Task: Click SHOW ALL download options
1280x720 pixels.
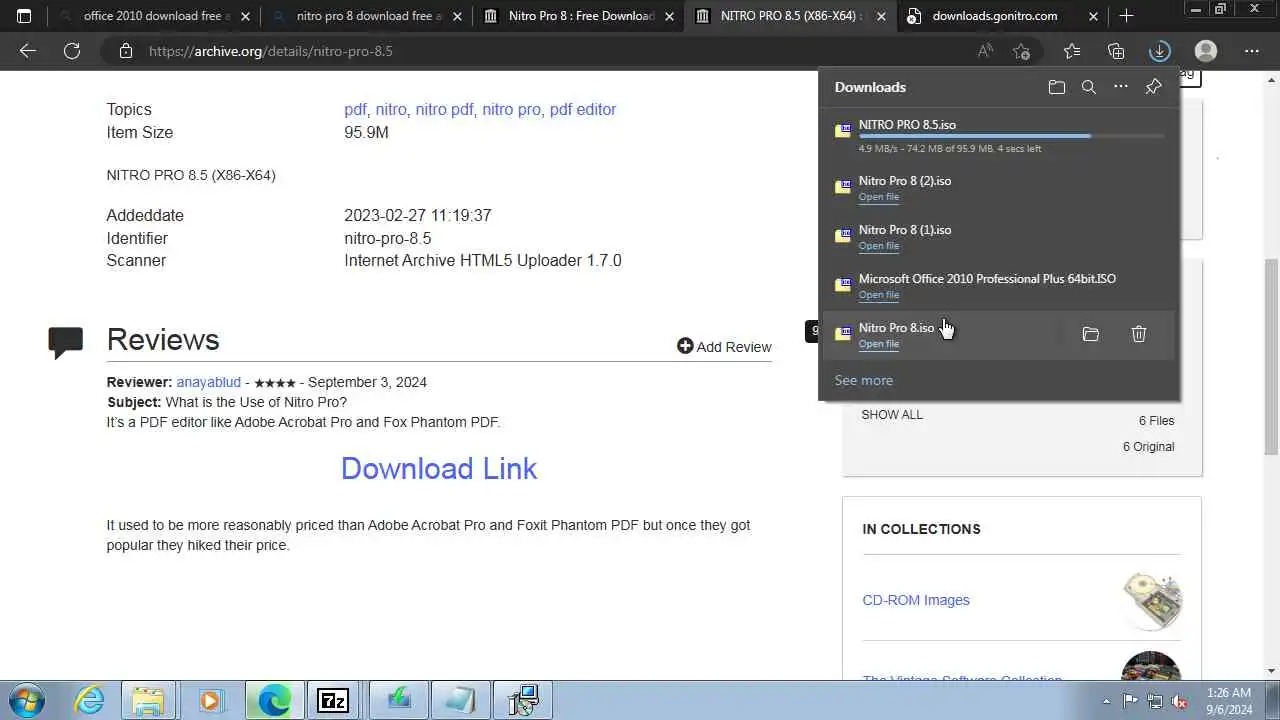Action: [x=892, y=414]
